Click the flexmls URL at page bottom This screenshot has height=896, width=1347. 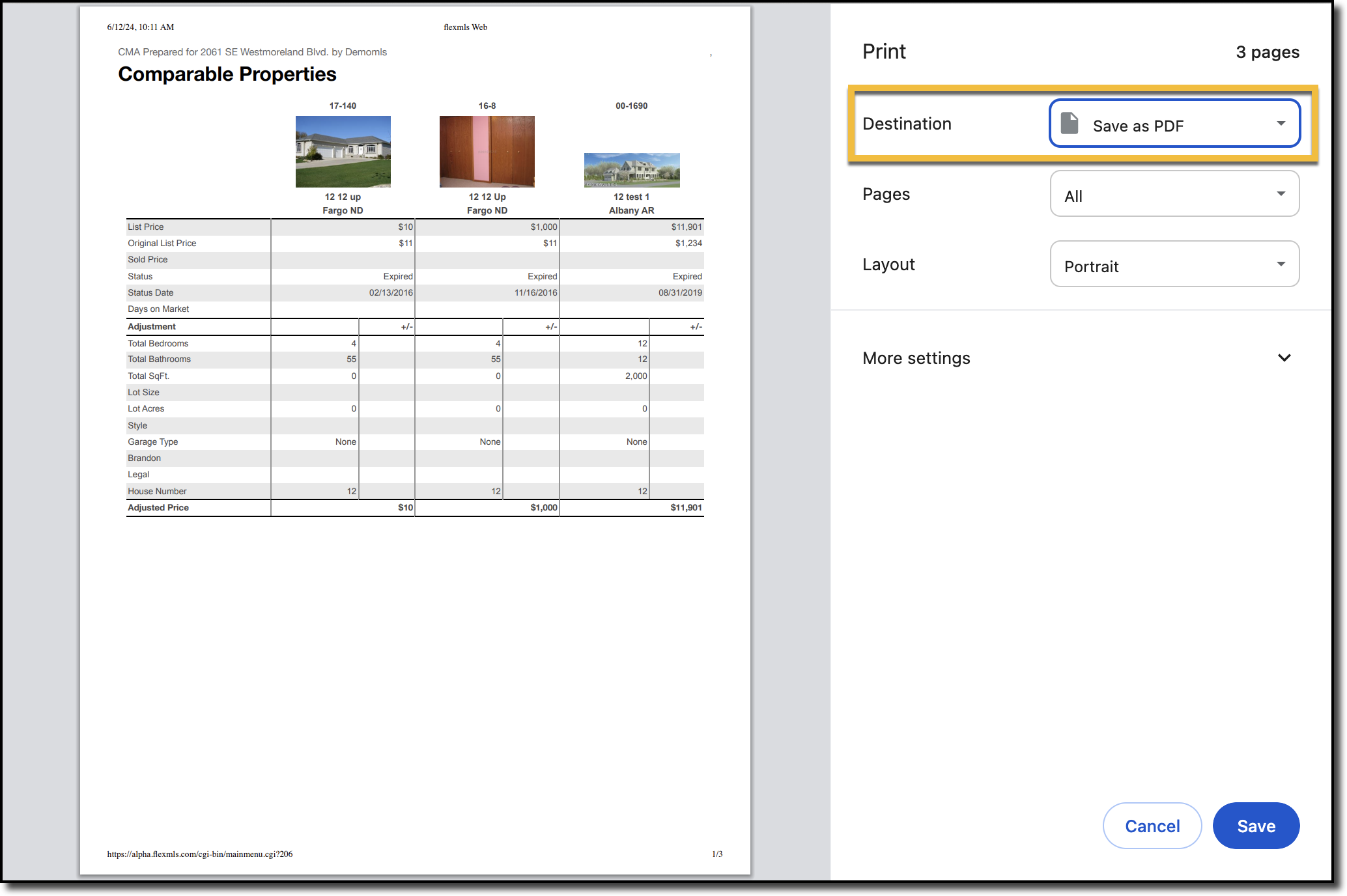pyautogui.click(x=199, y=854)
